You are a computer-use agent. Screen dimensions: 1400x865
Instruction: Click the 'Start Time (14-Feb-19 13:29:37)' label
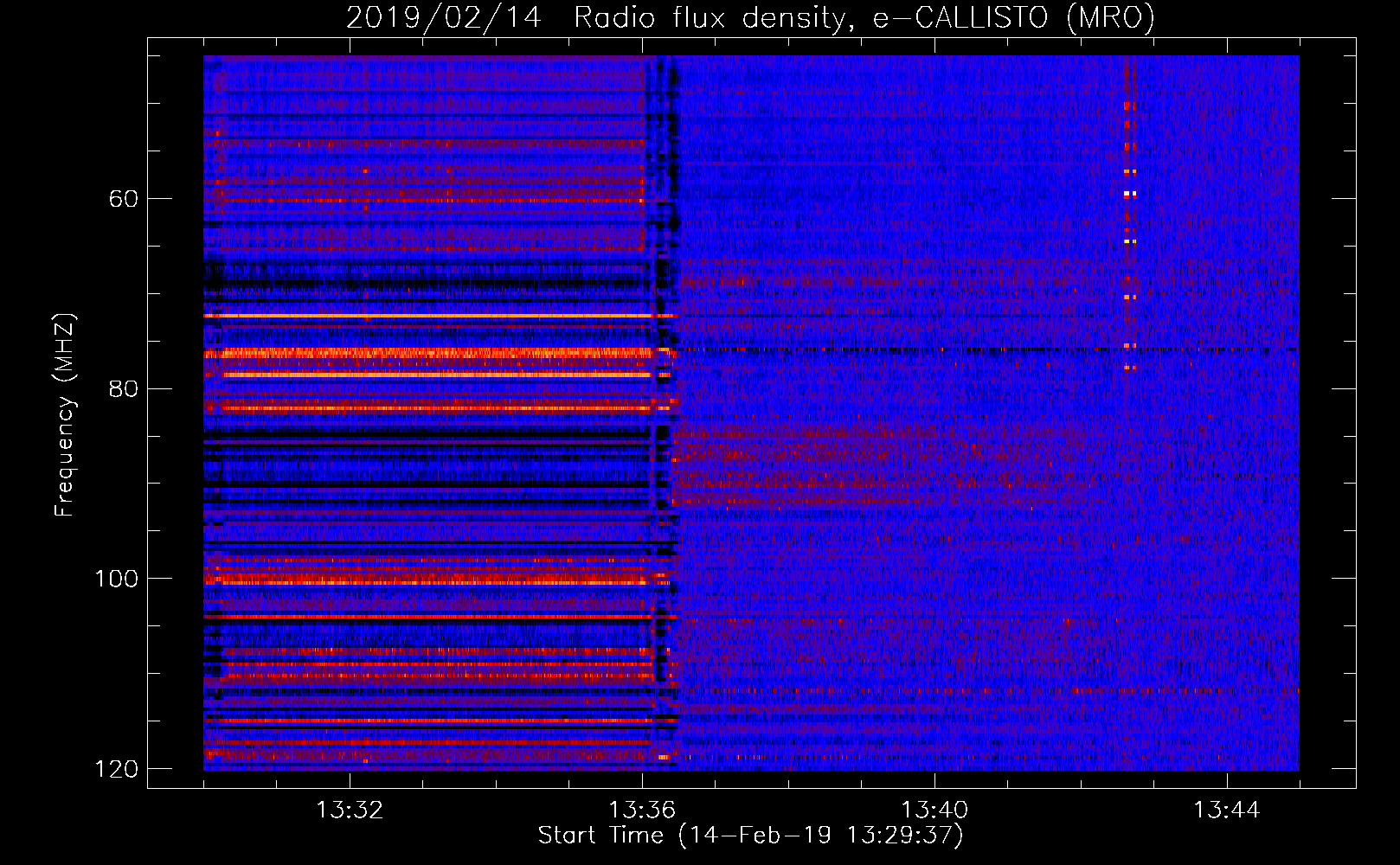pyautogui.click(x=750, y=836)
